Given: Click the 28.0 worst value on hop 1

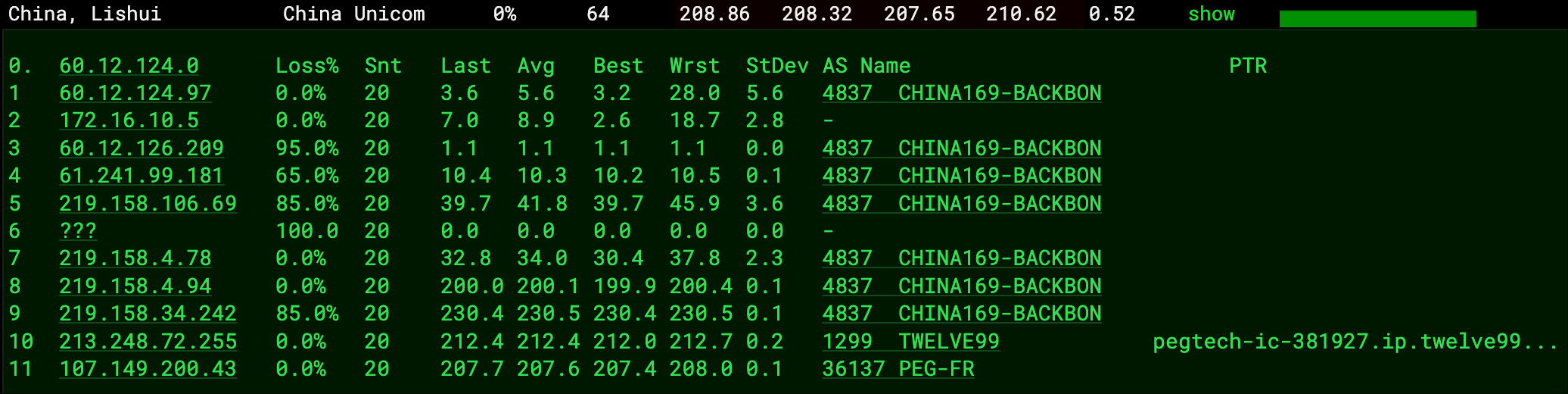Looking at the screenshot, I should click(x=695, y=93).
